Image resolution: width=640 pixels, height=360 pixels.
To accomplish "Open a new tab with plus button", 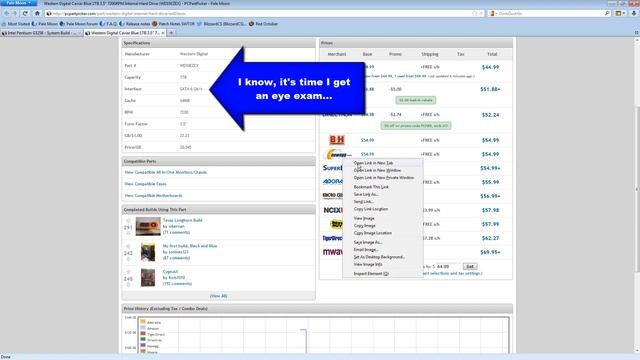I will pos(171,33).
